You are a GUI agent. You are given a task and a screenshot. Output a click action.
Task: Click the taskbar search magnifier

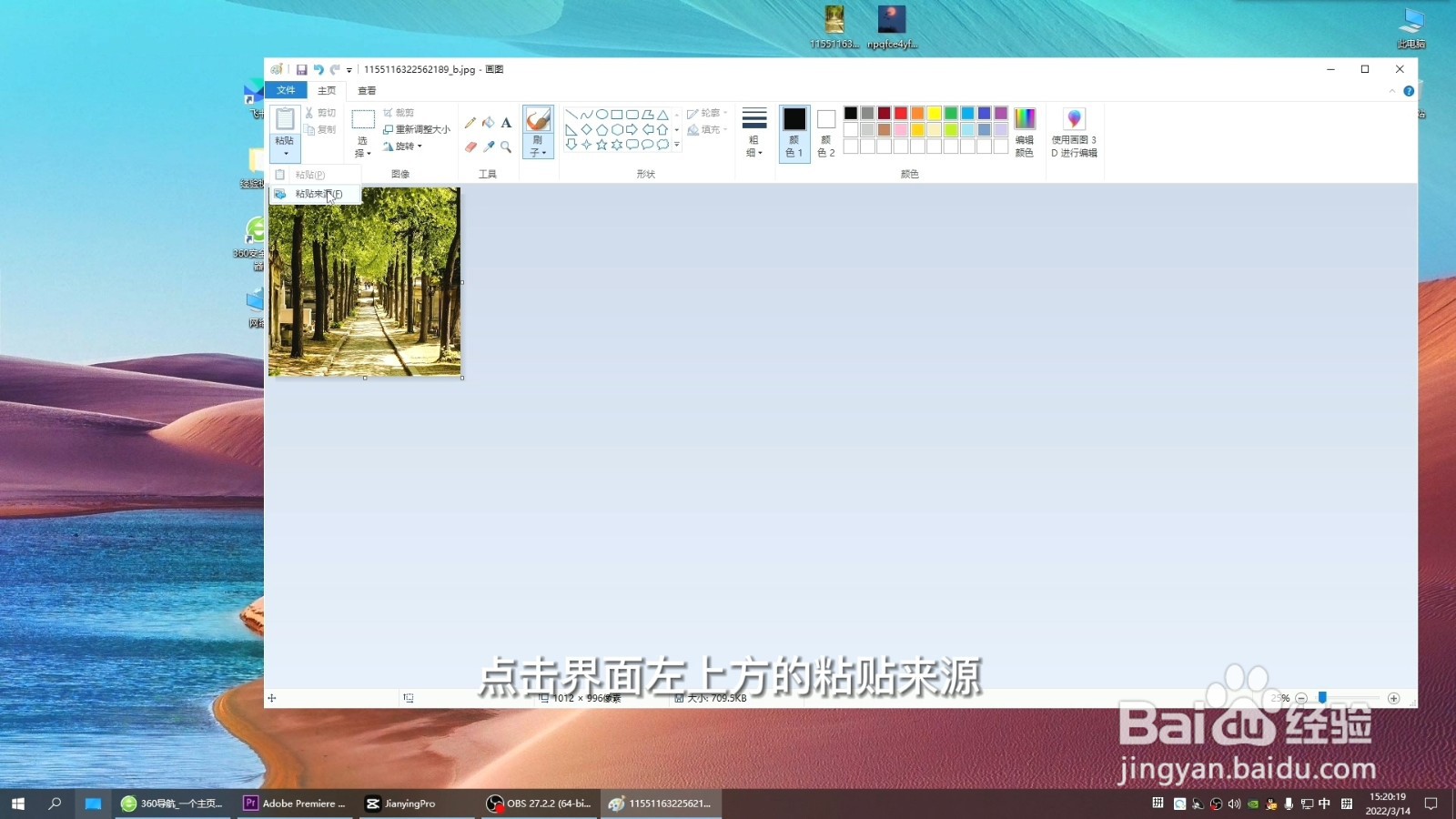coord(55,804)
